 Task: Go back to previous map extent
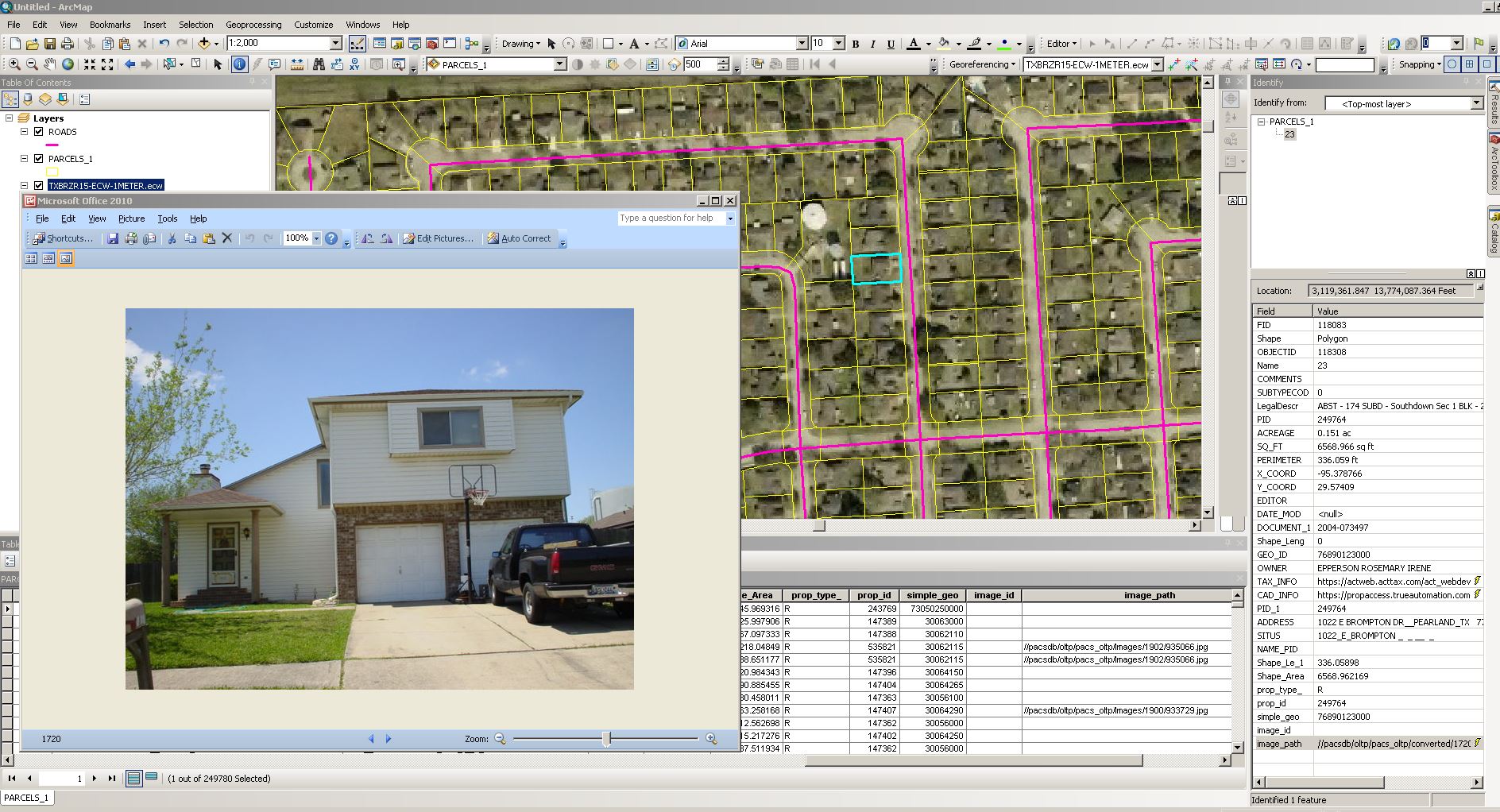[130, 64]
